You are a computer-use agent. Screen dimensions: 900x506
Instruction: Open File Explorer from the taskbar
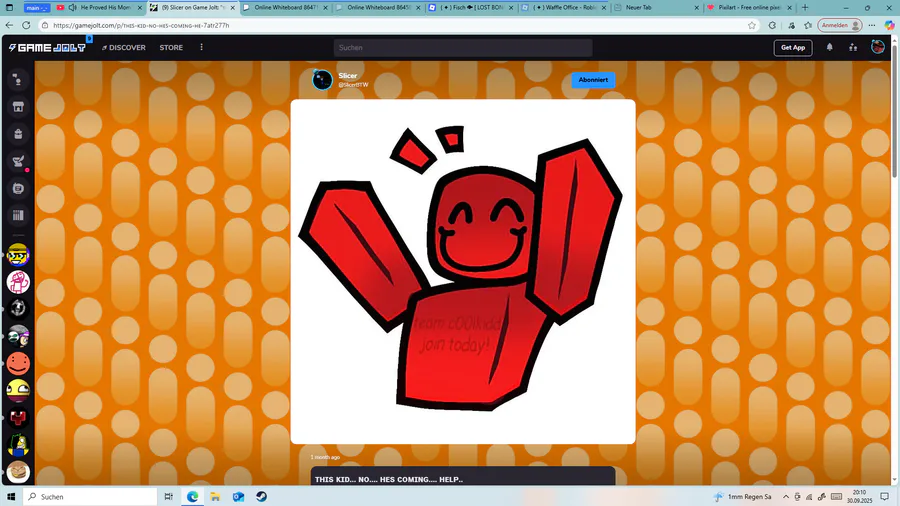point(215,497)
